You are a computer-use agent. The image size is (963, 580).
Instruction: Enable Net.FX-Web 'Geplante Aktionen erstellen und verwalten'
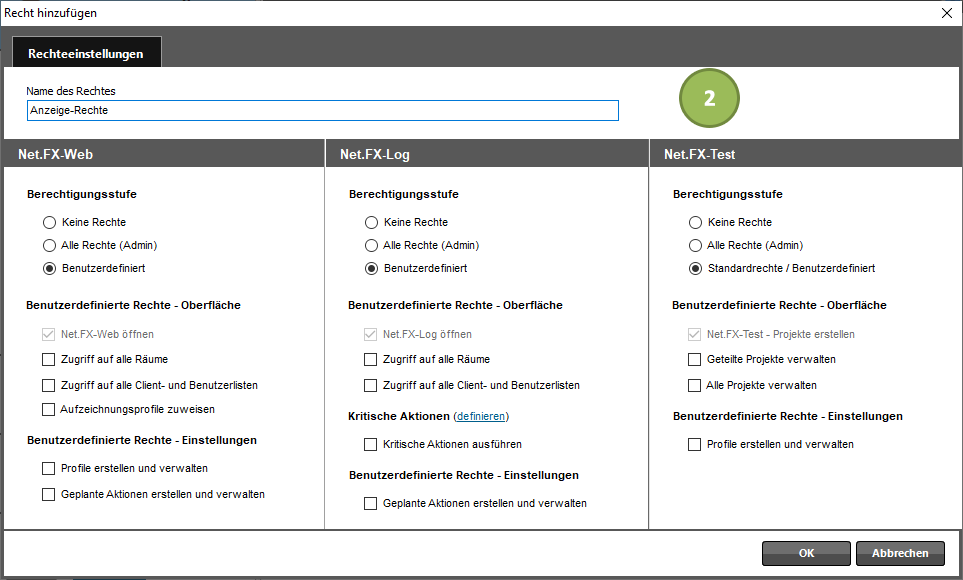(x=49, y=494)
